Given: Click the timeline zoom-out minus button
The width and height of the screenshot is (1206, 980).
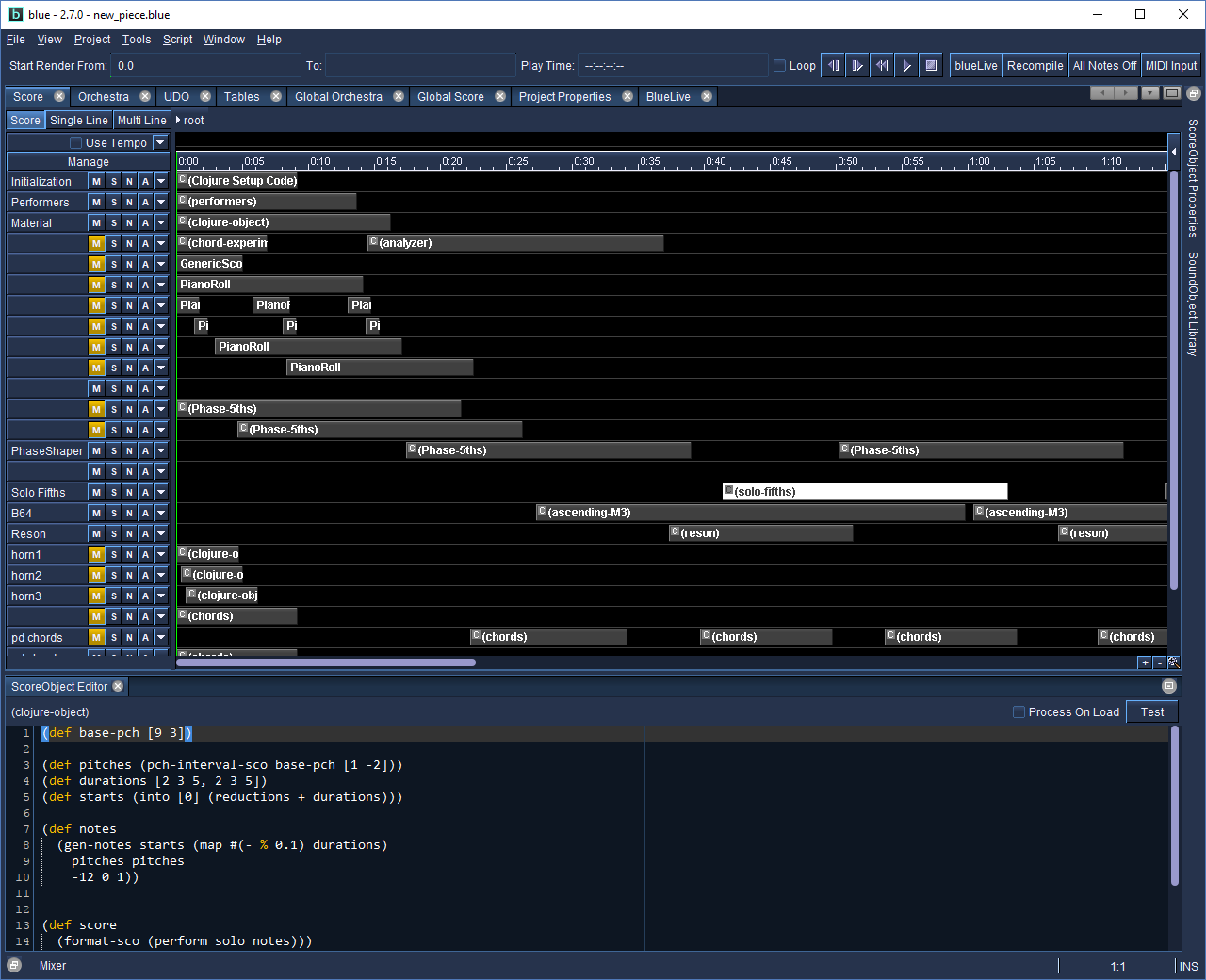Looking at the screenshot, I should click(x=1160, y=663).
